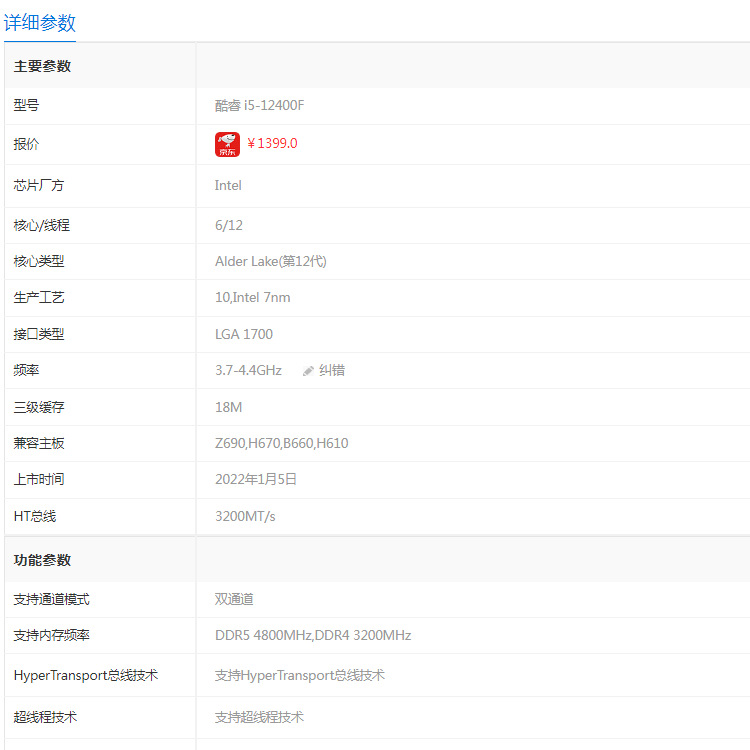The width and height of the screenshot is (750, 750).
Task: Click the HyperTransport总线技术 row label
Action: coord(86,675)
